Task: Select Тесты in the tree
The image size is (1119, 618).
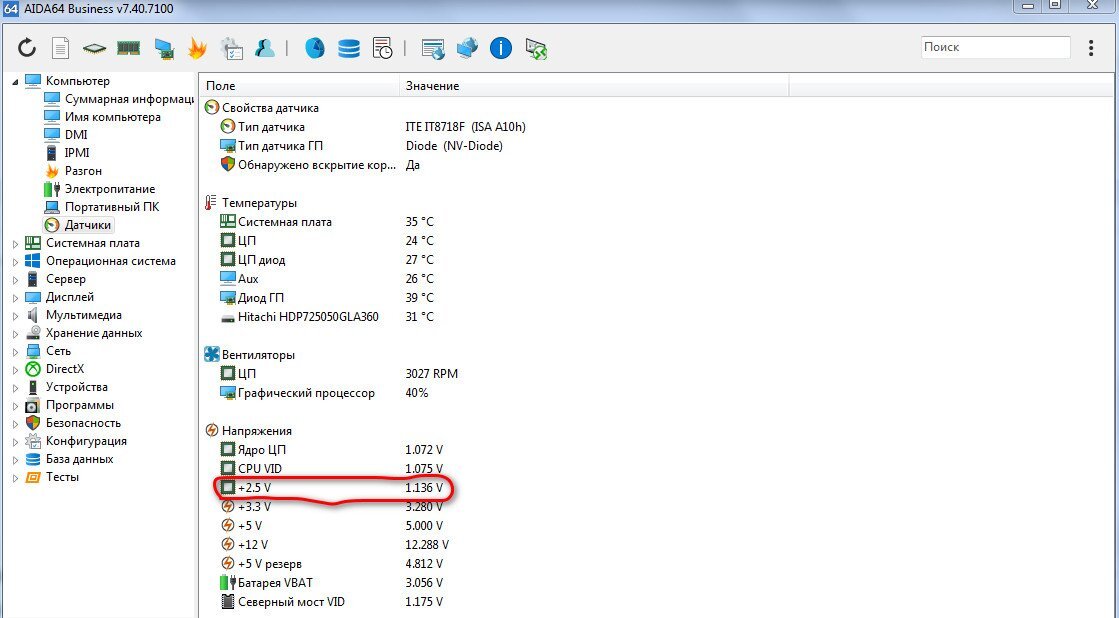Action: (x=52, y=477)
